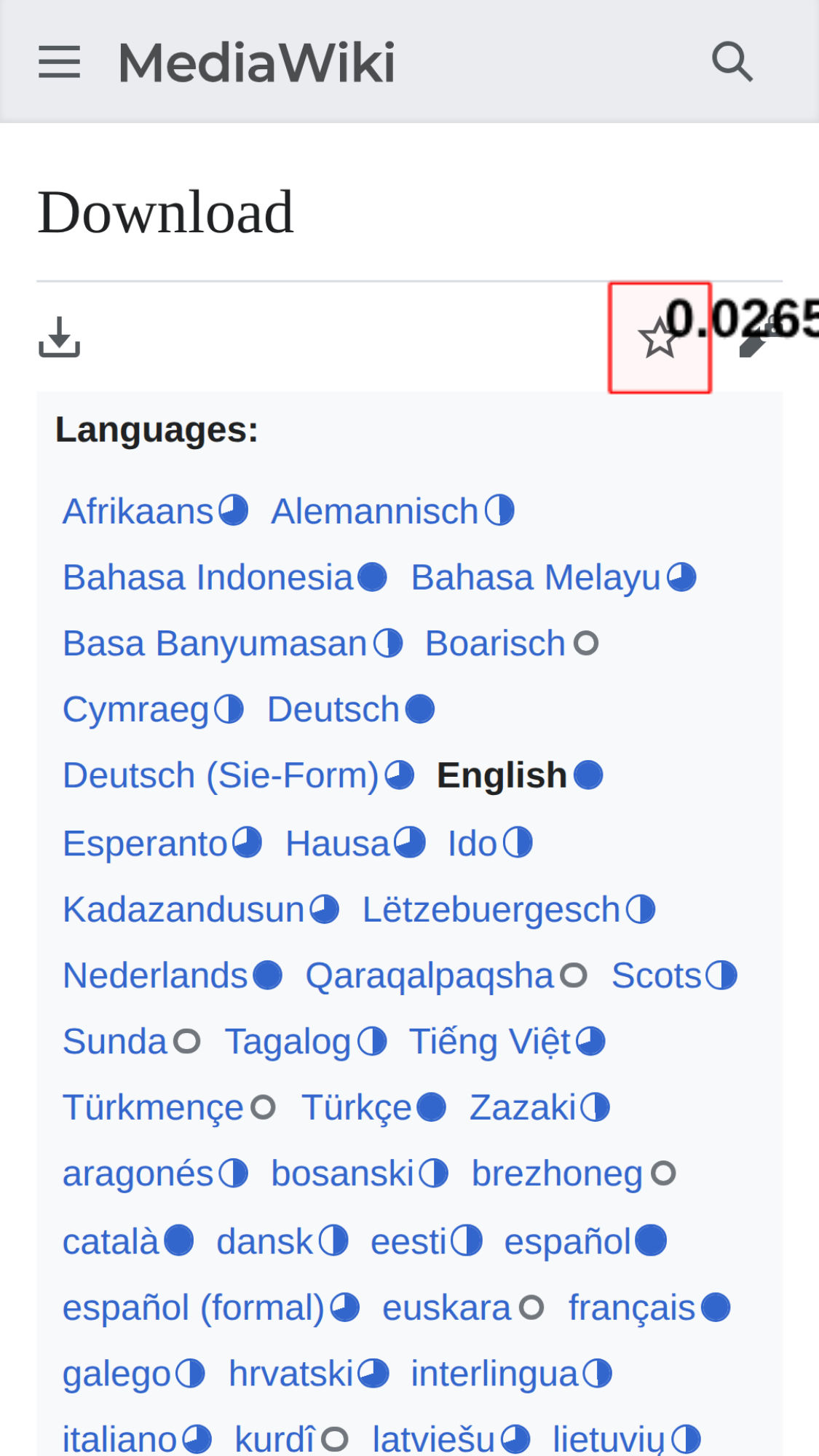Click the progress icon beside English
The width and height of the screenshot is (819, 1456).
coord(588,775)
